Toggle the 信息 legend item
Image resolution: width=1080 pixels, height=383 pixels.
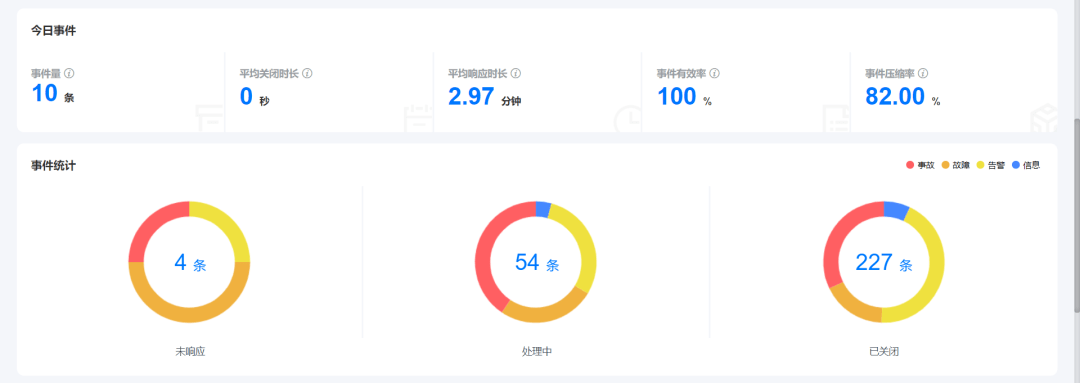(1026, 165)
